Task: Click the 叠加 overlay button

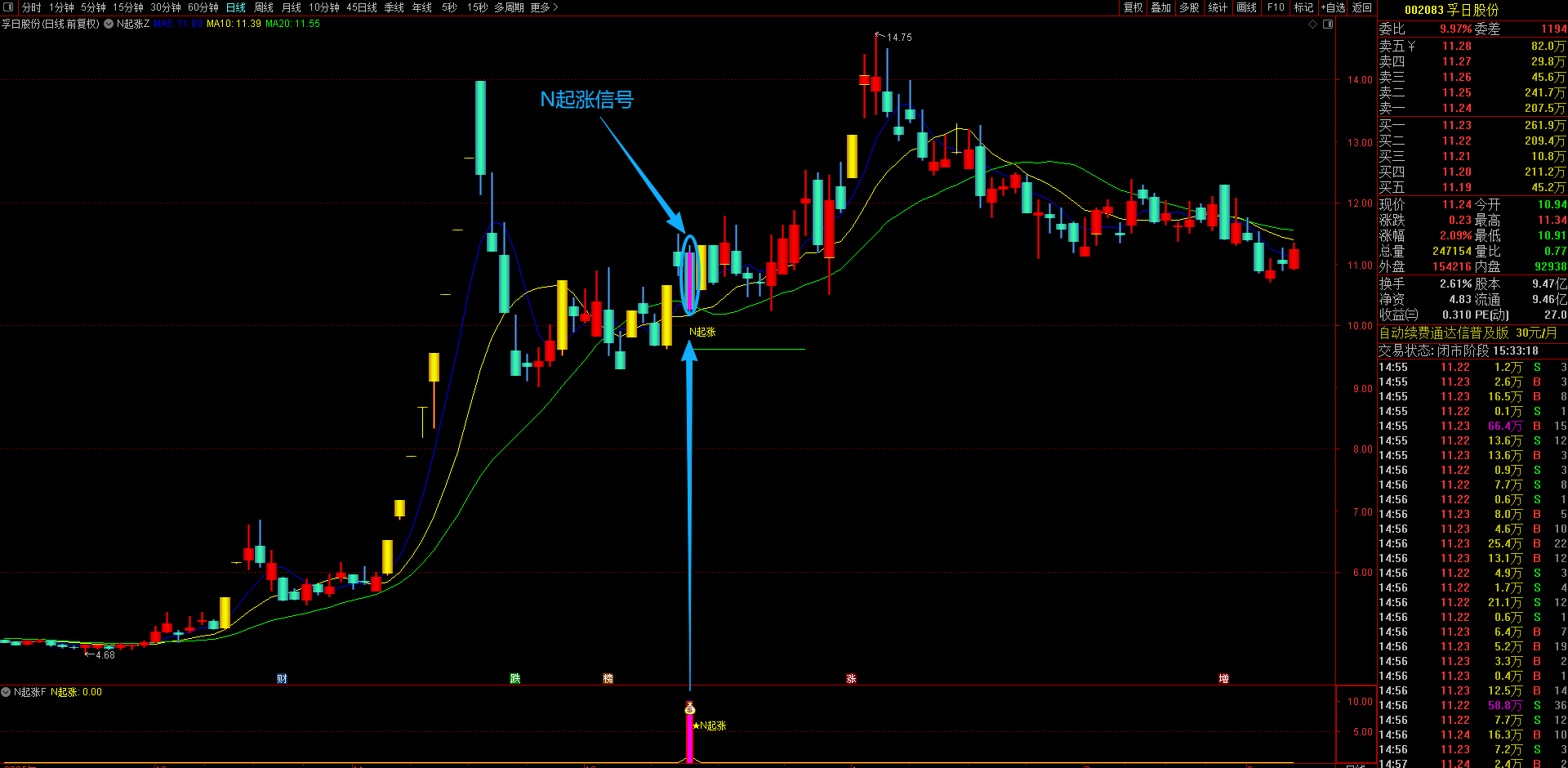Action: click(x=1160, y=7)
